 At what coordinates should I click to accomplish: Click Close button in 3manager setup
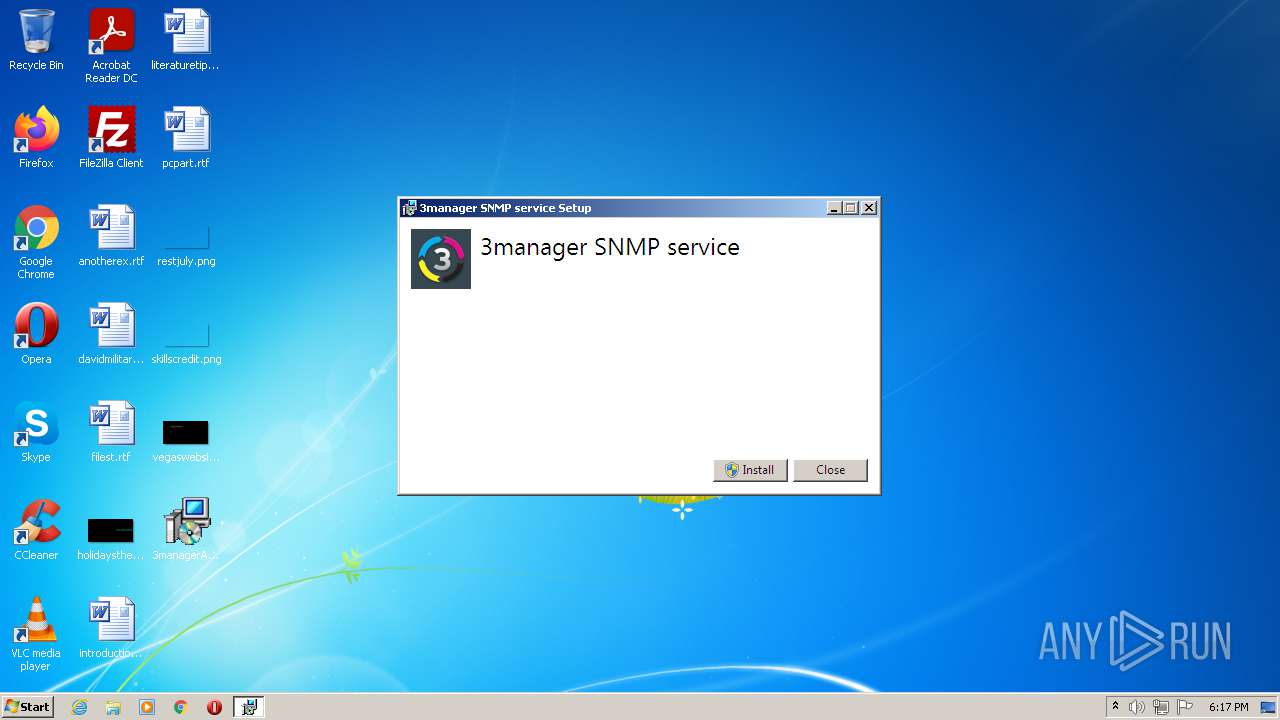[x=830, y=470]
